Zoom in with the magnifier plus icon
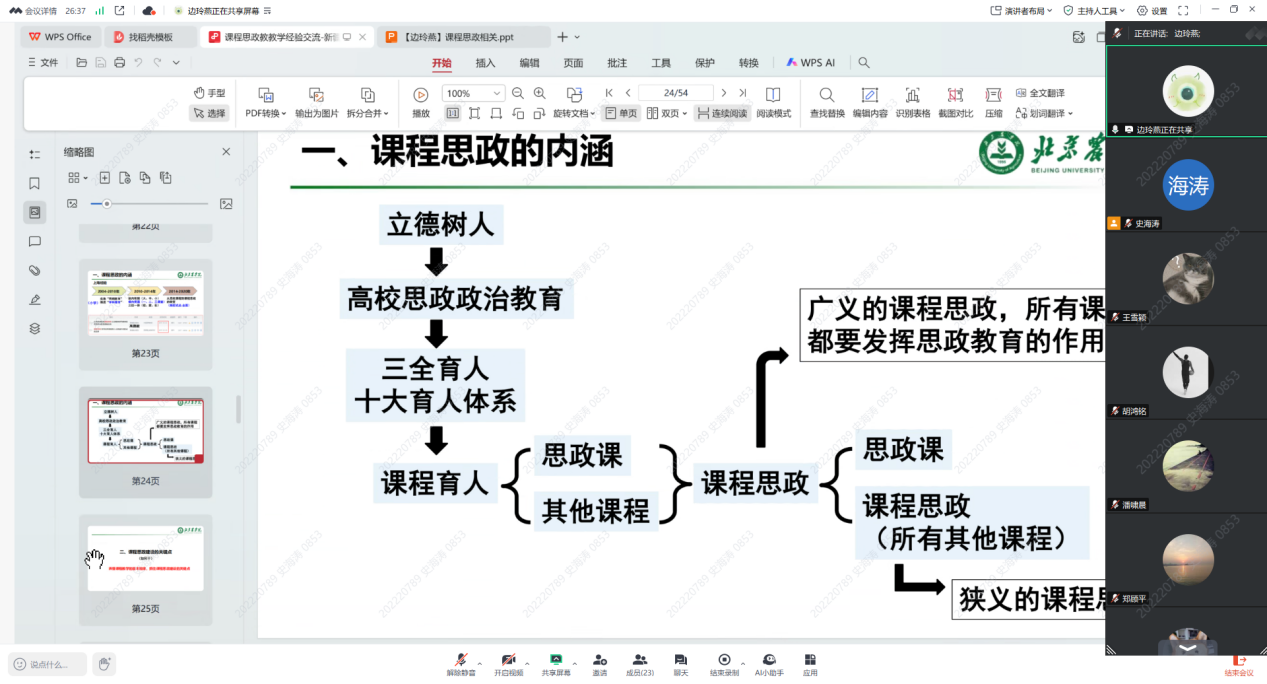The image size is (1267, 684). (540, 93)
